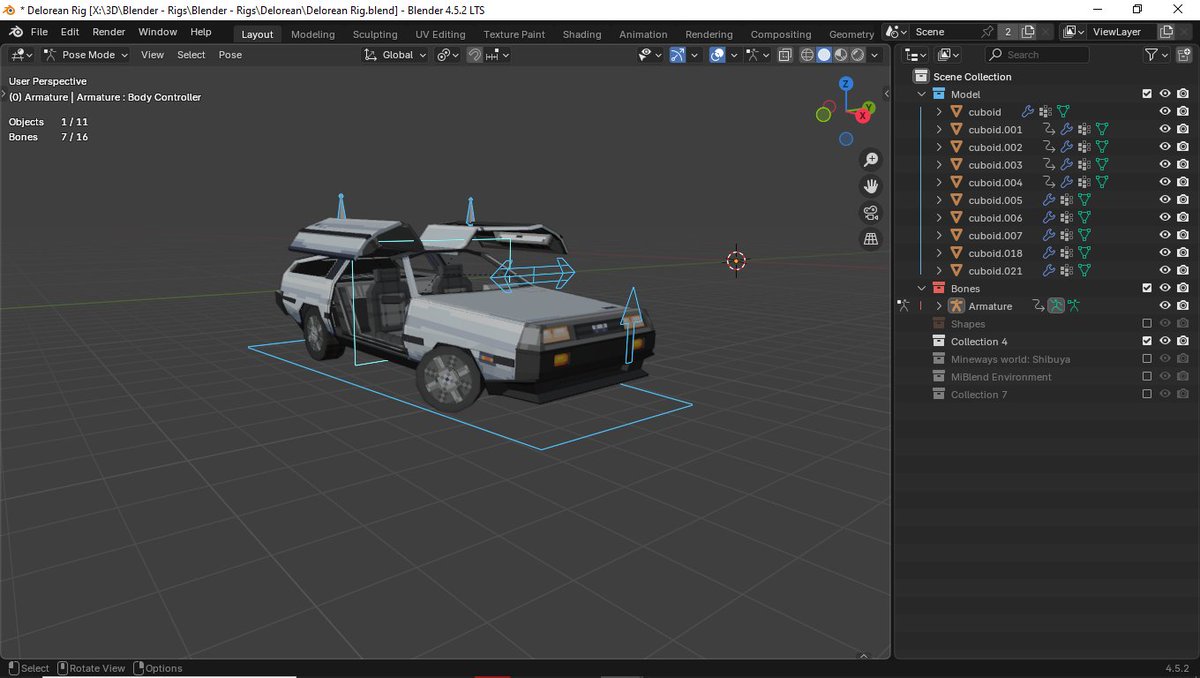The width and height of the screenshot is (1200, 678).
Task: Collapse the Model collection
Action: [922, 94]
